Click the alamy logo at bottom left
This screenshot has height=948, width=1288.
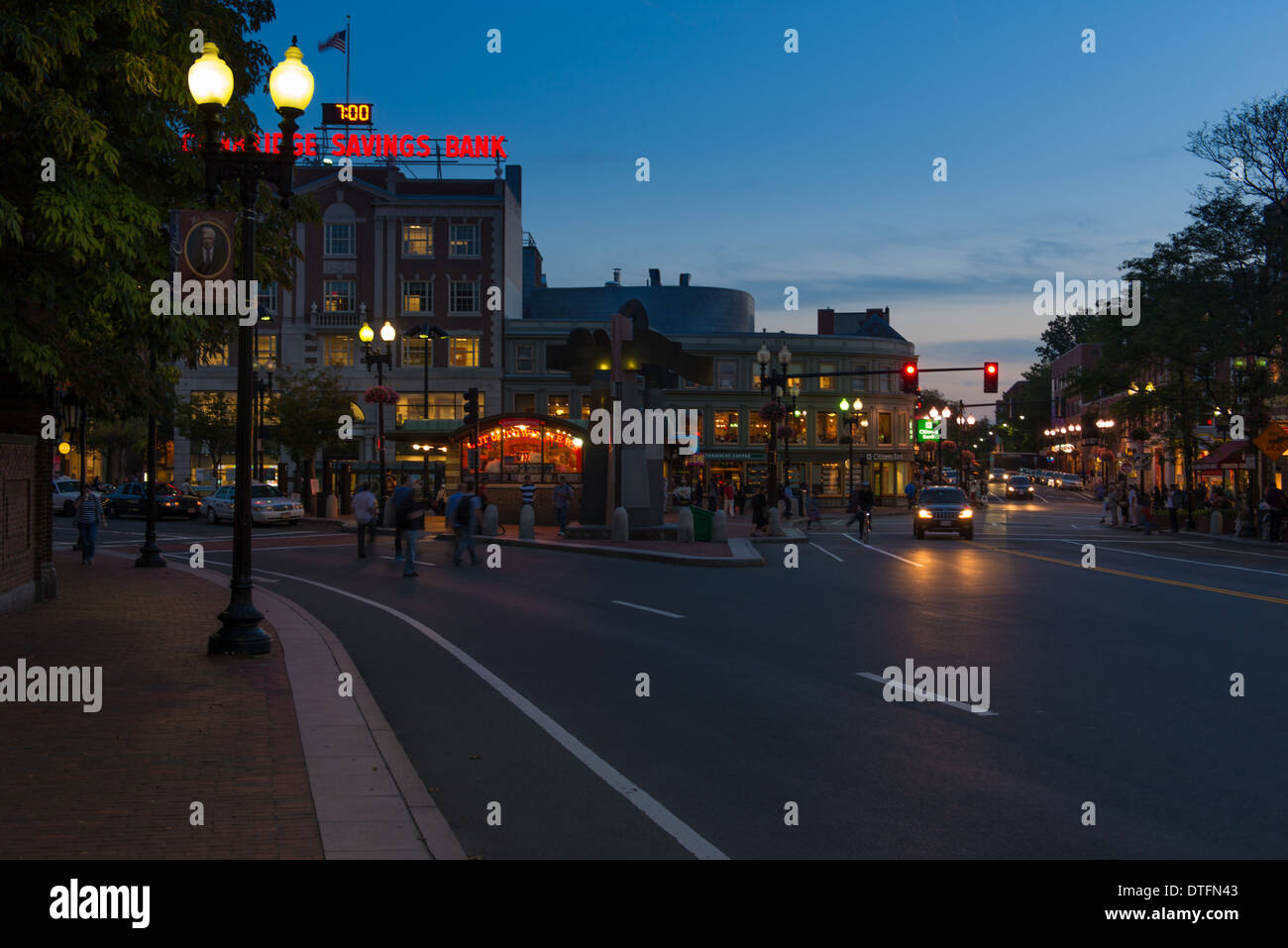100,903
